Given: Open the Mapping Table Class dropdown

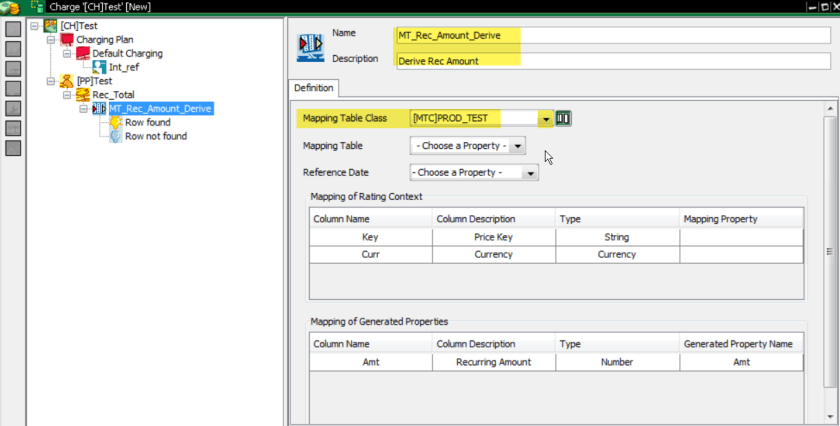Looking at the screenshot, I should pyautogui.click(x=545, y=118).
